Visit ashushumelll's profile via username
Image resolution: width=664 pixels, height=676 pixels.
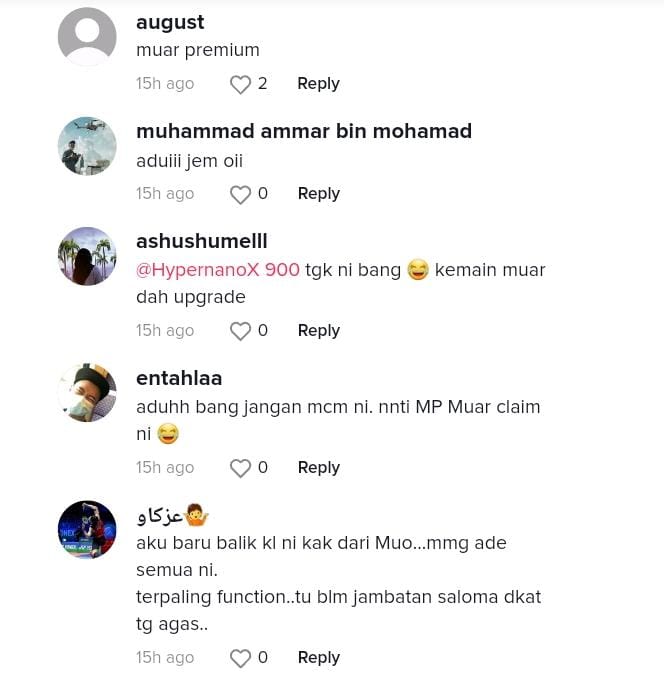[202, 241]
